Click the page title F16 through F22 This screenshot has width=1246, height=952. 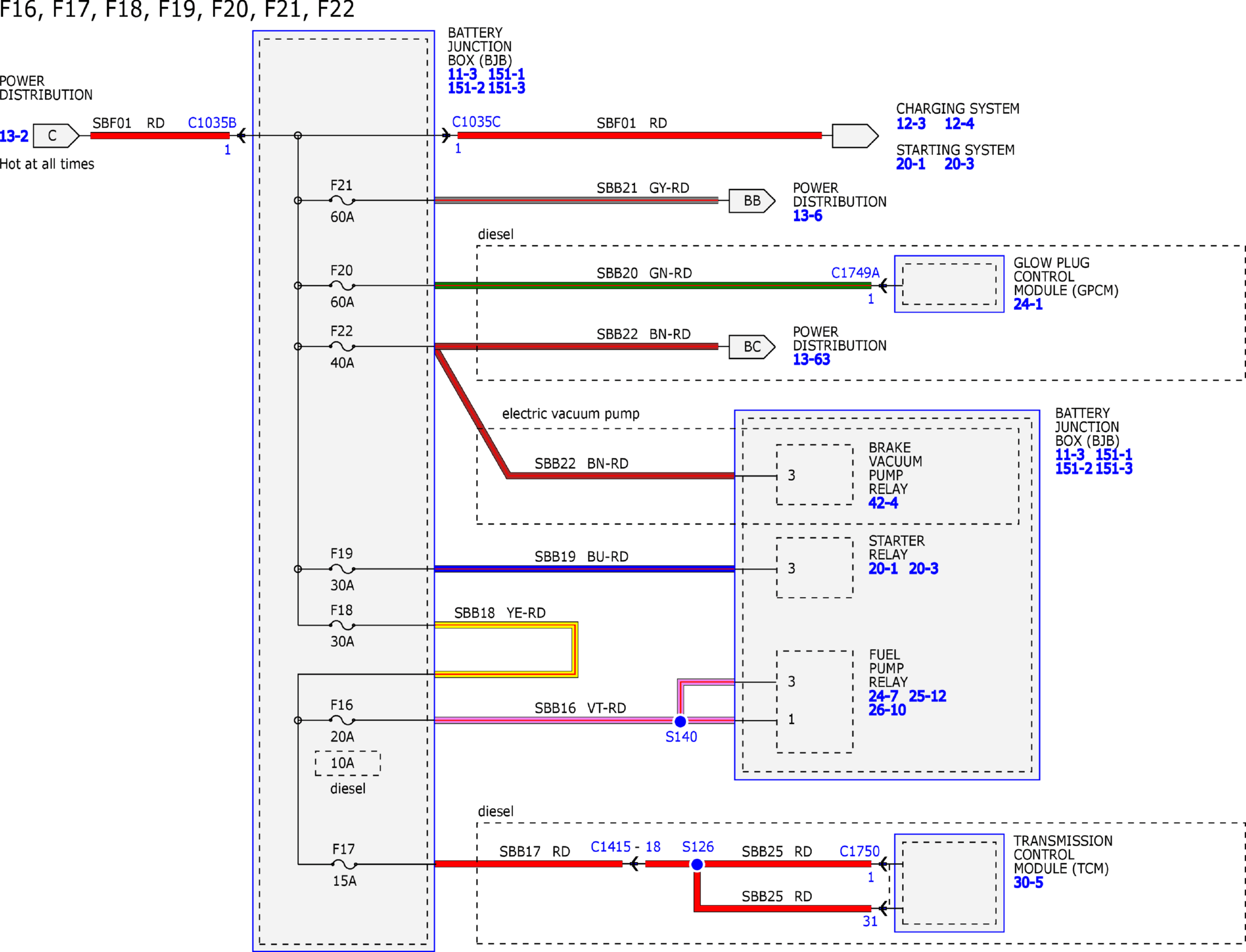[x=177, y=9]
